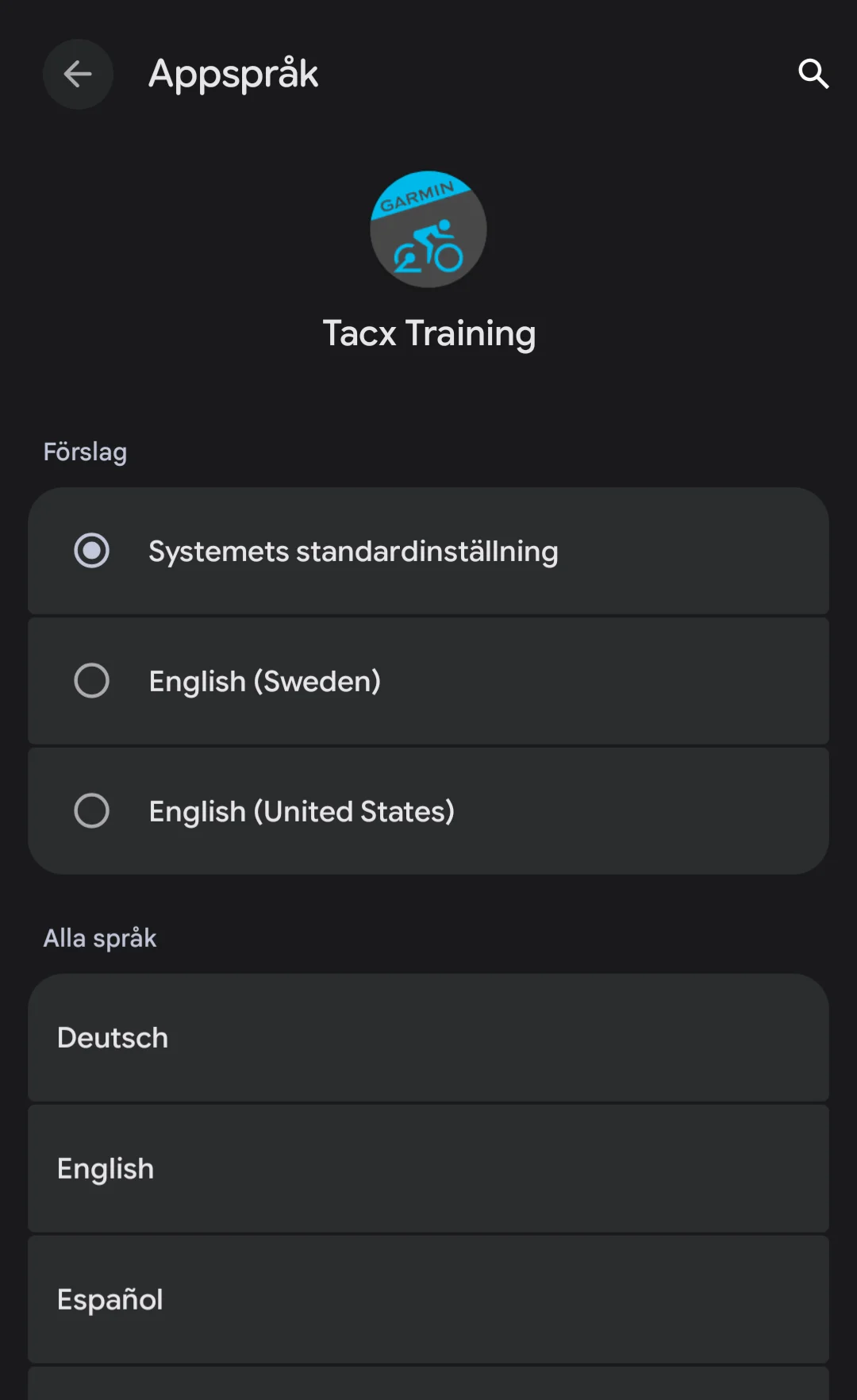Open search with the magnifier icon
Viewport: 857px width, 1400px height.
pos(813,75)
